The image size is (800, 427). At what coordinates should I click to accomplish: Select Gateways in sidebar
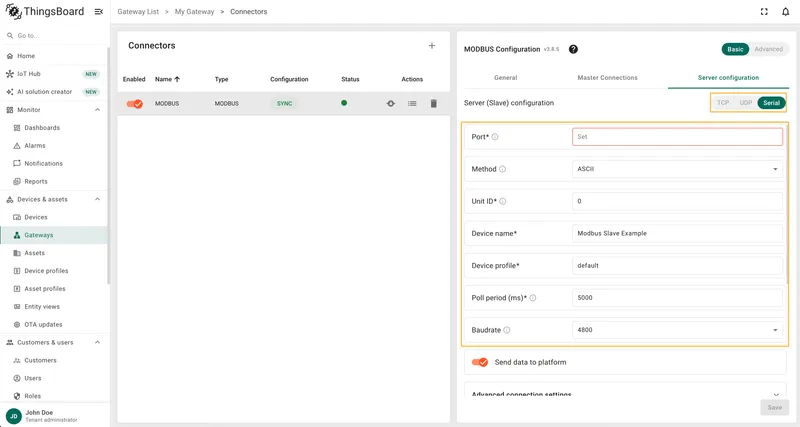[54, 235]
